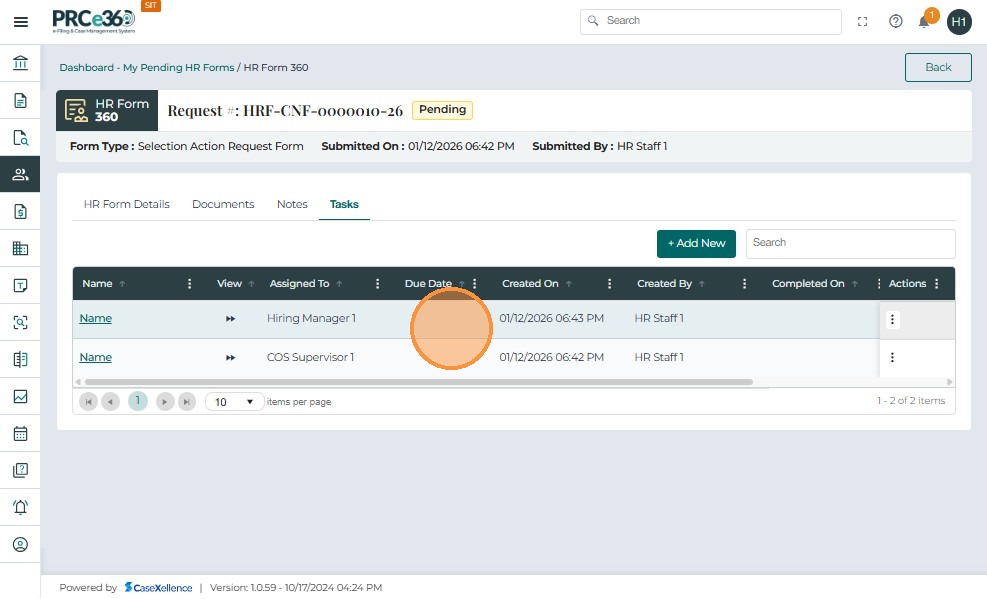Select the Tasks tab
This screenshot has width=987, height=599.
click(x=344, y=204)
